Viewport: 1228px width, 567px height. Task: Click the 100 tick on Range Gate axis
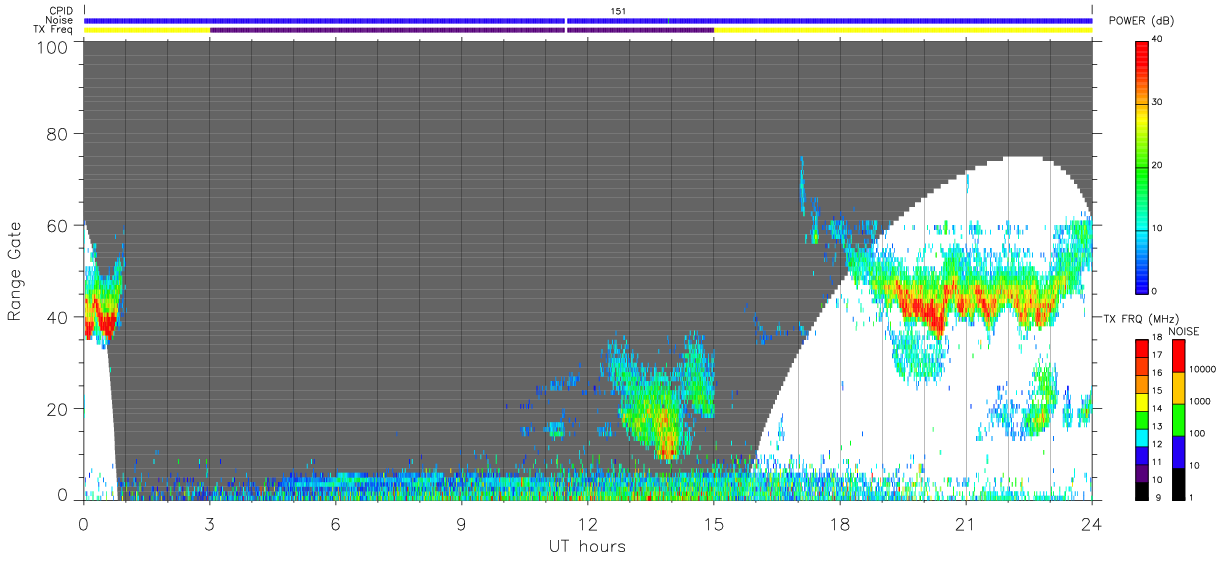50,47
